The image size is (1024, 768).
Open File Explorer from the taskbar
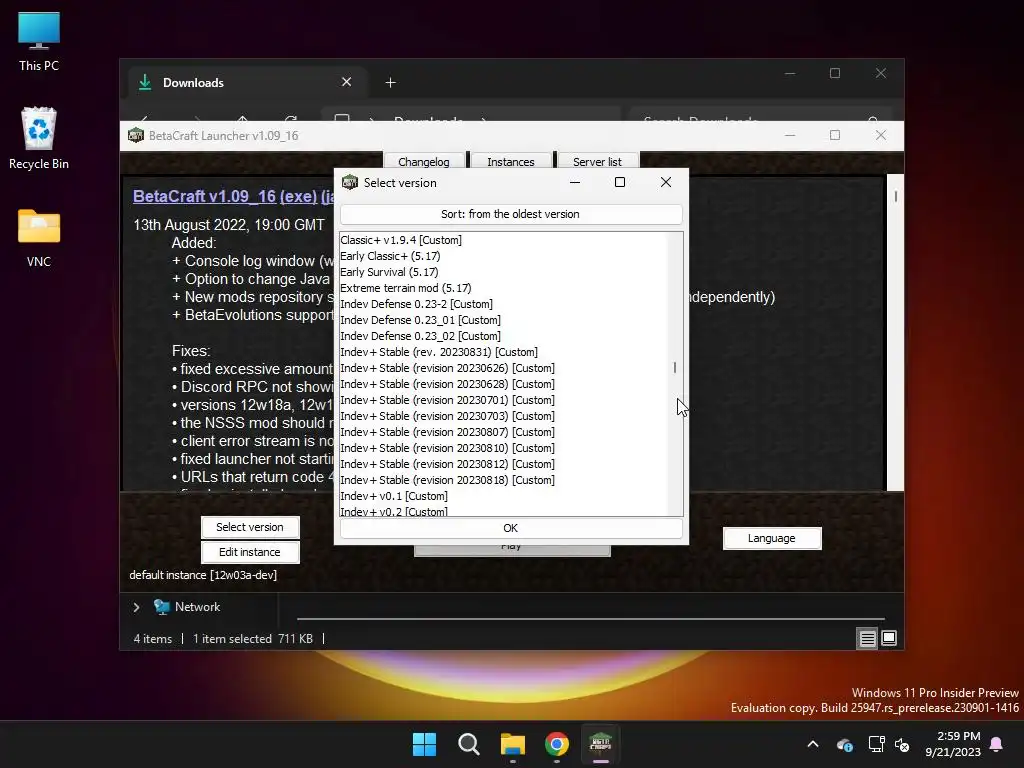pos(513,744)
